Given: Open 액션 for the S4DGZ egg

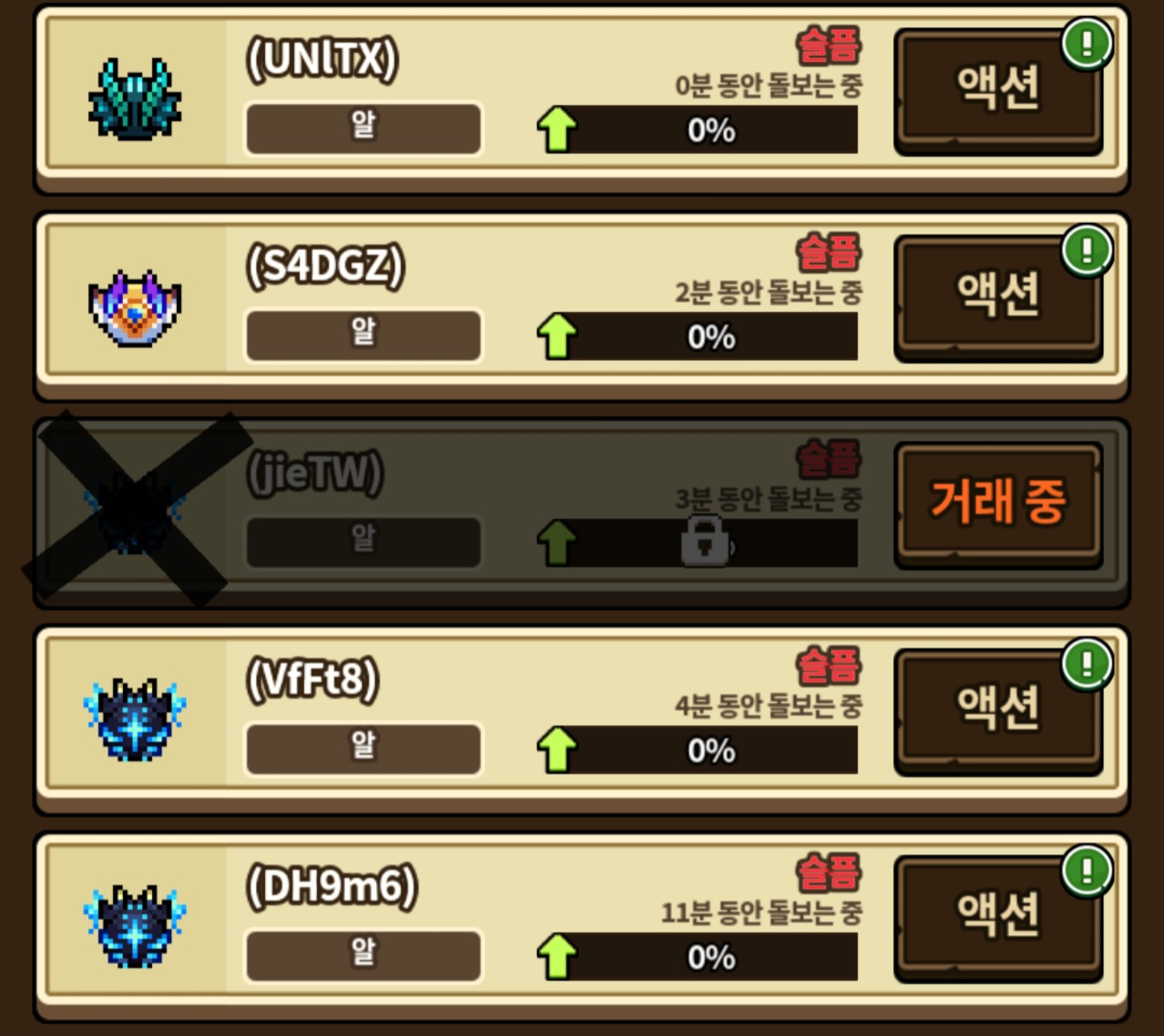Looking at the screenshot, I should pyautogui.click(x=998, y=298).
